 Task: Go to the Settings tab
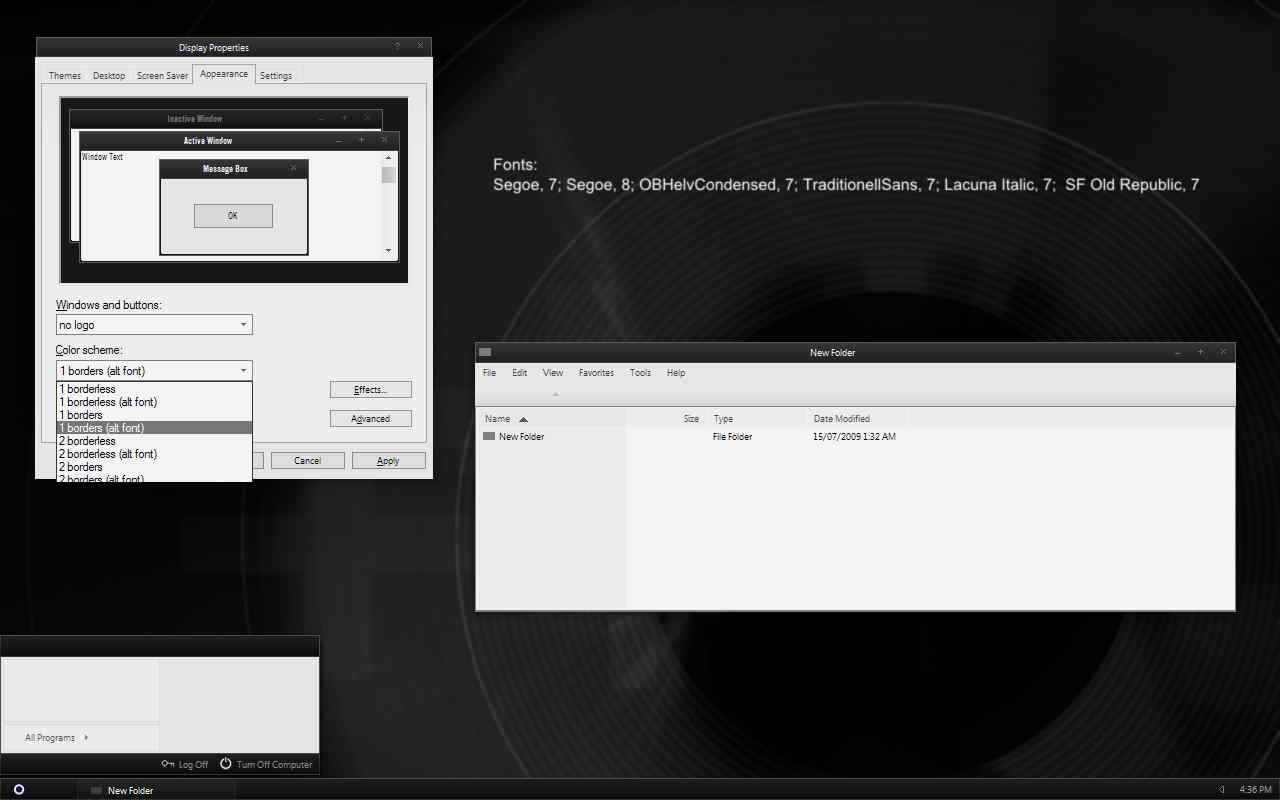click(276, 76)
